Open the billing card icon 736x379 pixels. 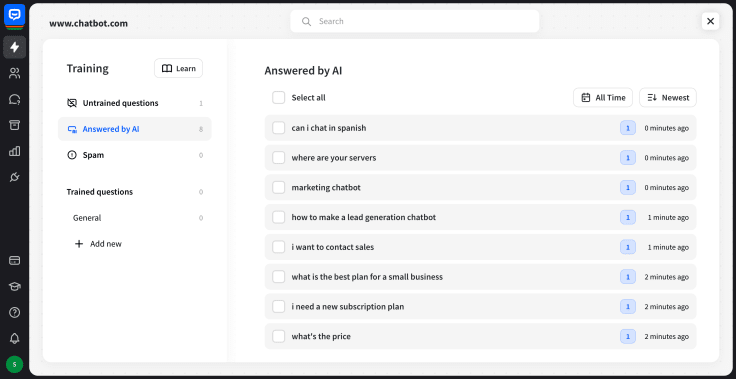tap(15, 260)
